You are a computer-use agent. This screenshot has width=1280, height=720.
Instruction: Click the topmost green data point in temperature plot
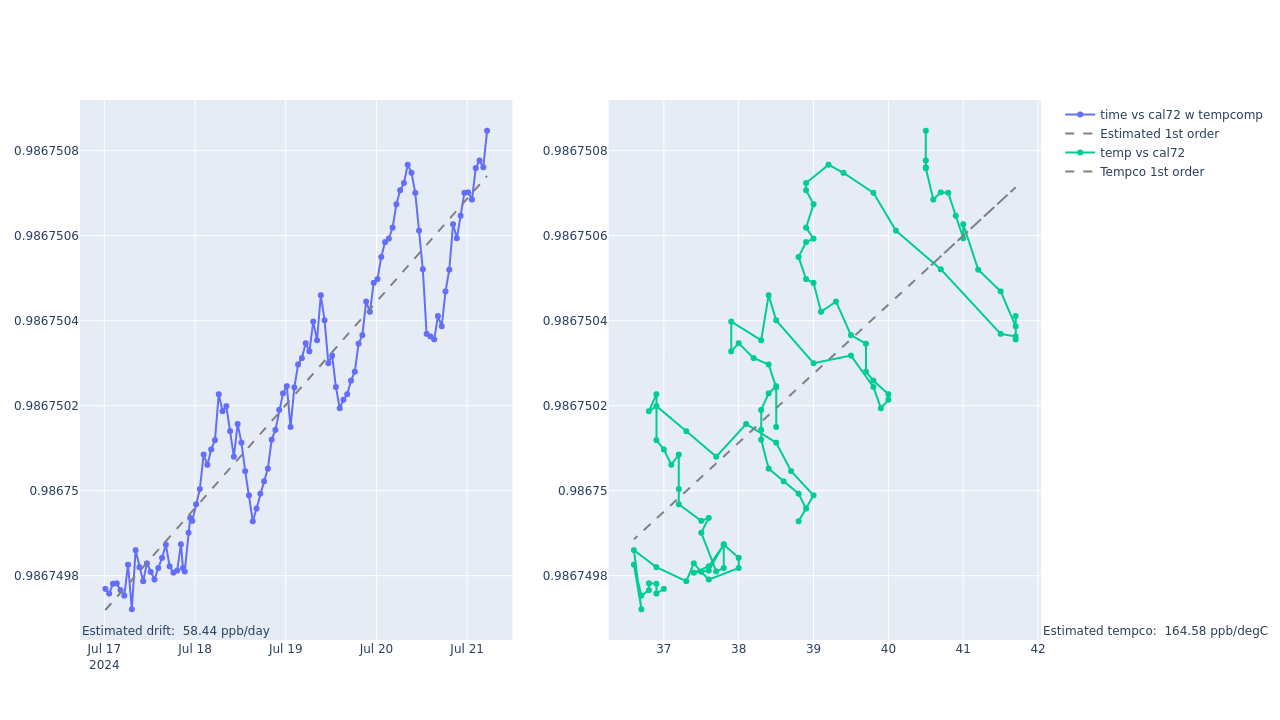click(x=925, y=131)
